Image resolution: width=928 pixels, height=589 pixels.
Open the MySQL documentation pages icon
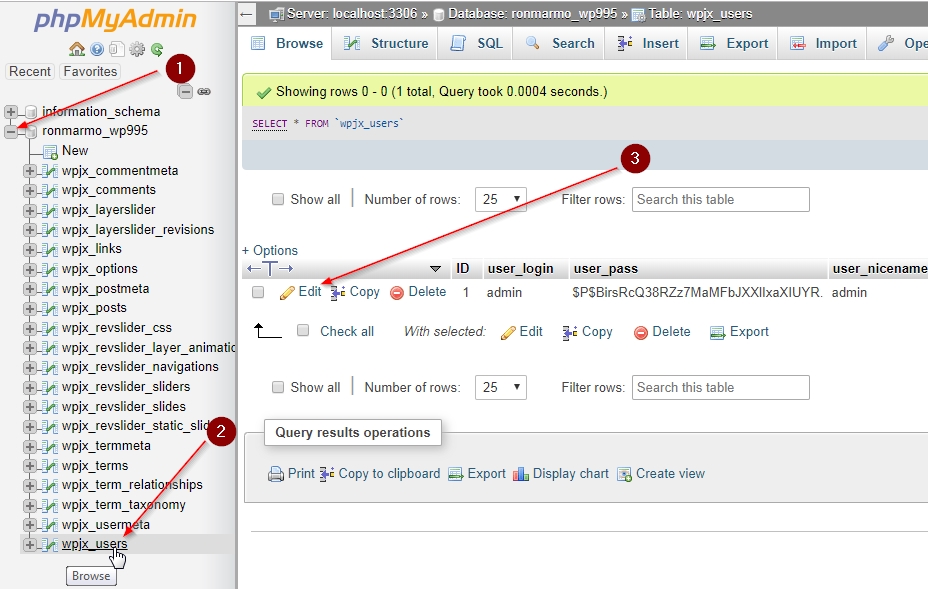point(117,49)
